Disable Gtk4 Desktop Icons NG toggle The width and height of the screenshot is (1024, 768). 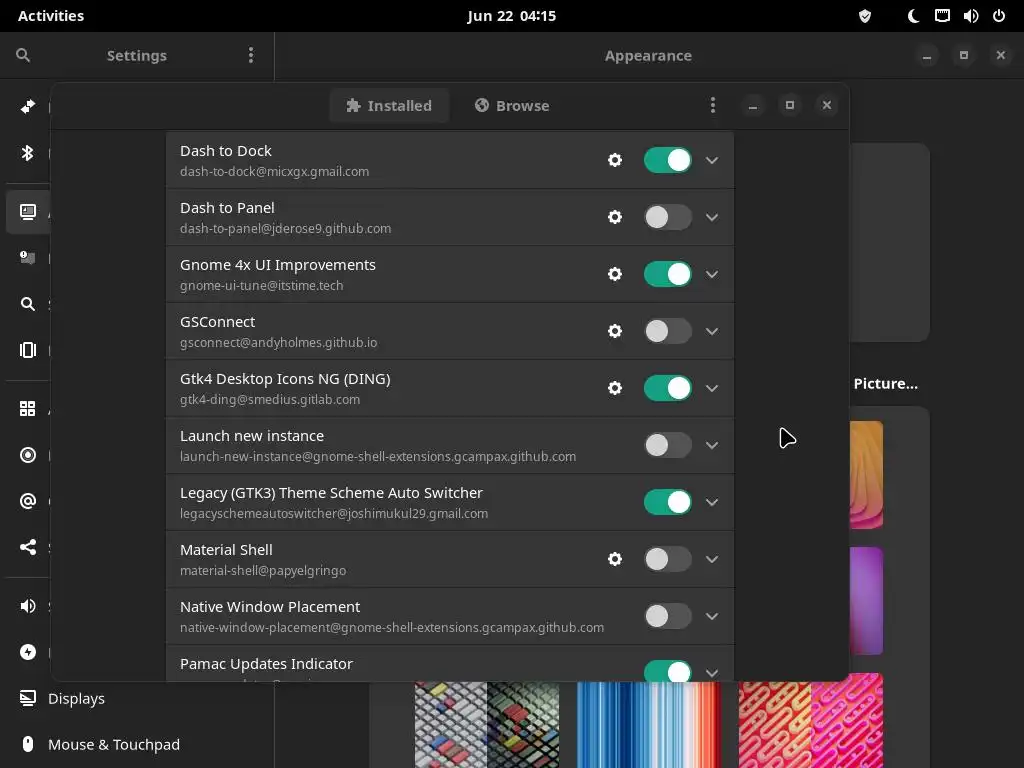tap(667, 388)
